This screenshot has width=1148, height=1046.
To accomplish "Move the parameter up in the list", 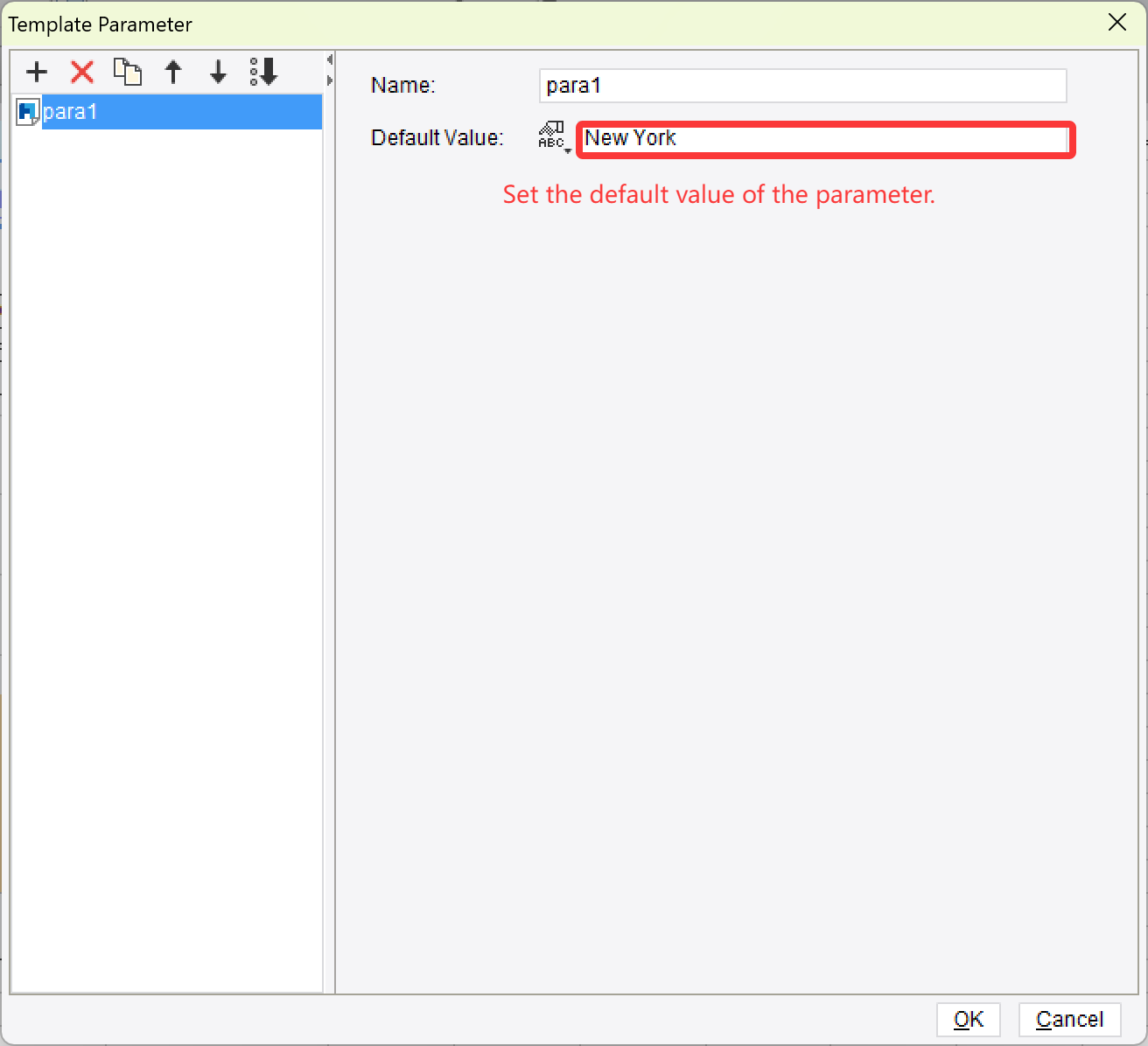I will coord(172,72).
